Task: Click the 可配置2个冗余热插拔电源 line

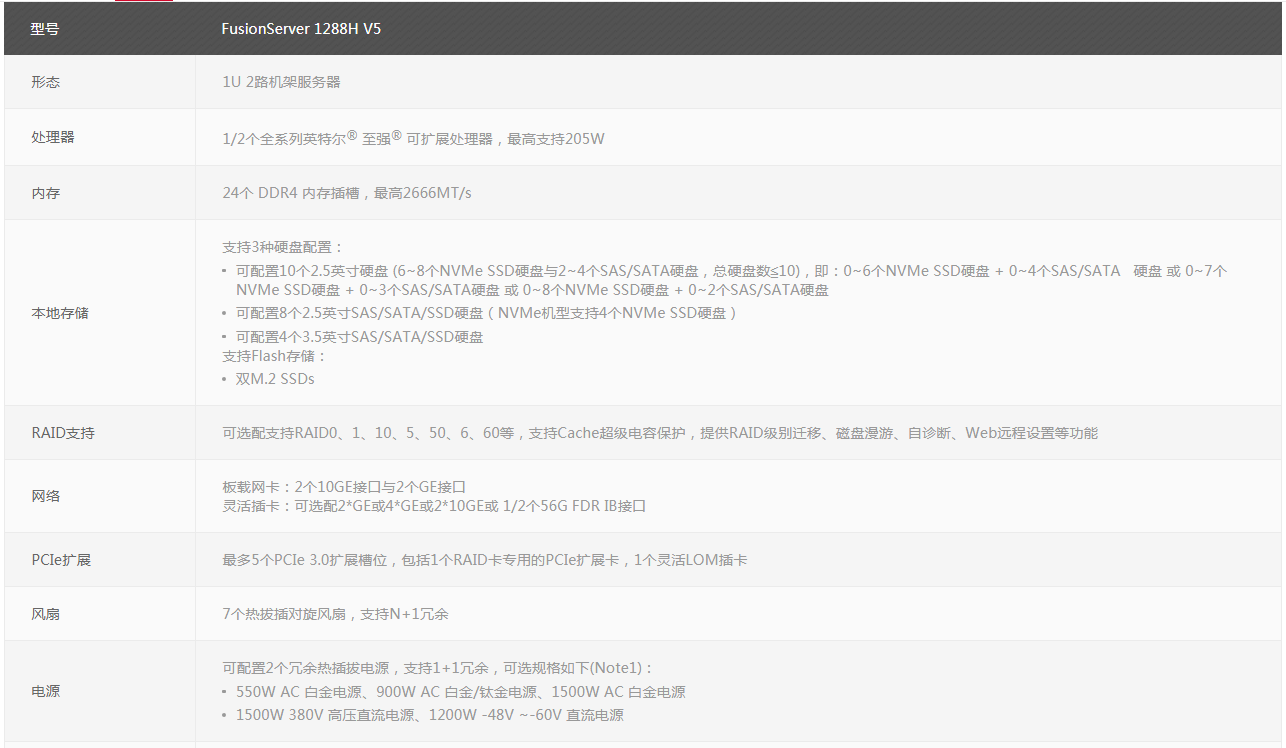Action: tap(438, 668)
